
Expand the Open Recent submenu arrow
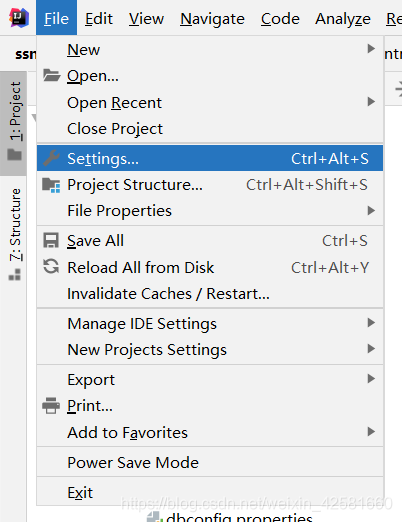point(371,102)
